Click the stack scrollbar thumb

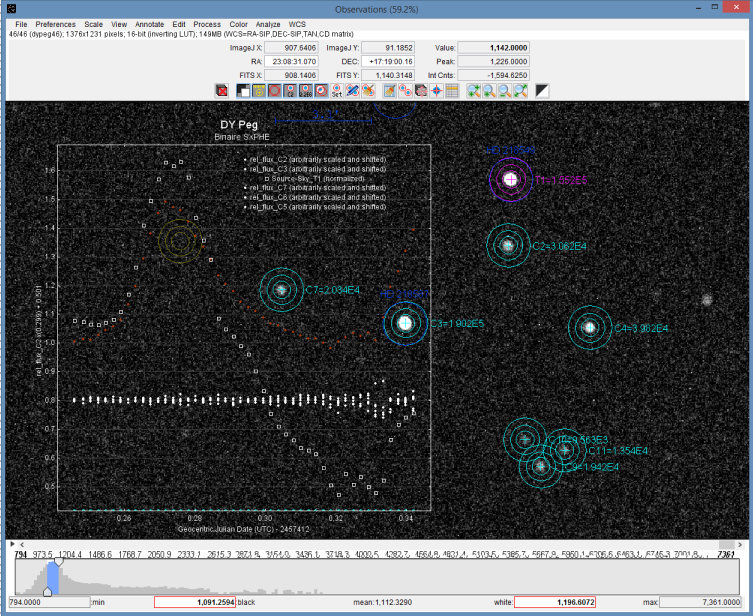727,544
